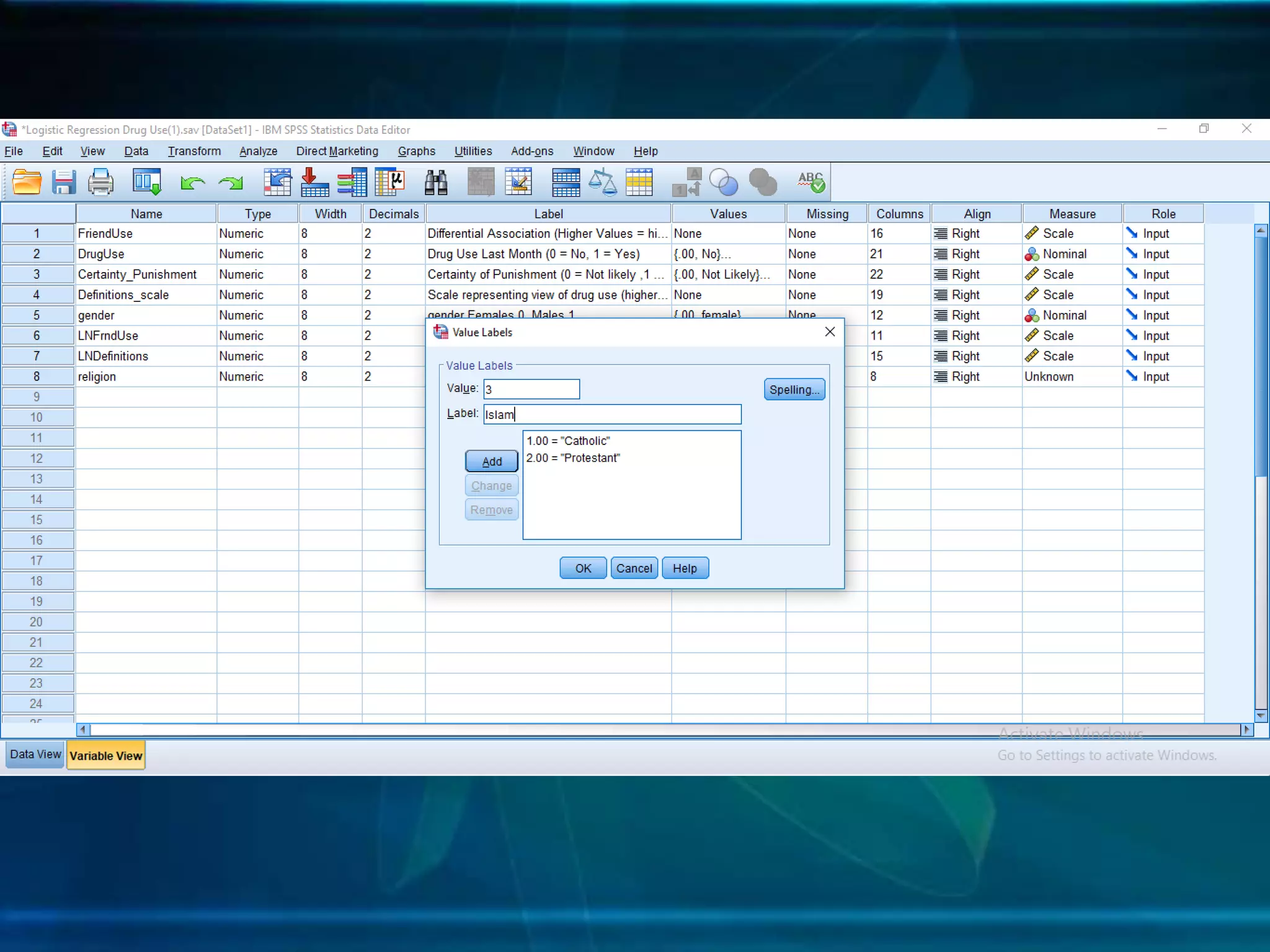Click into the Value input field

point(531,389)
